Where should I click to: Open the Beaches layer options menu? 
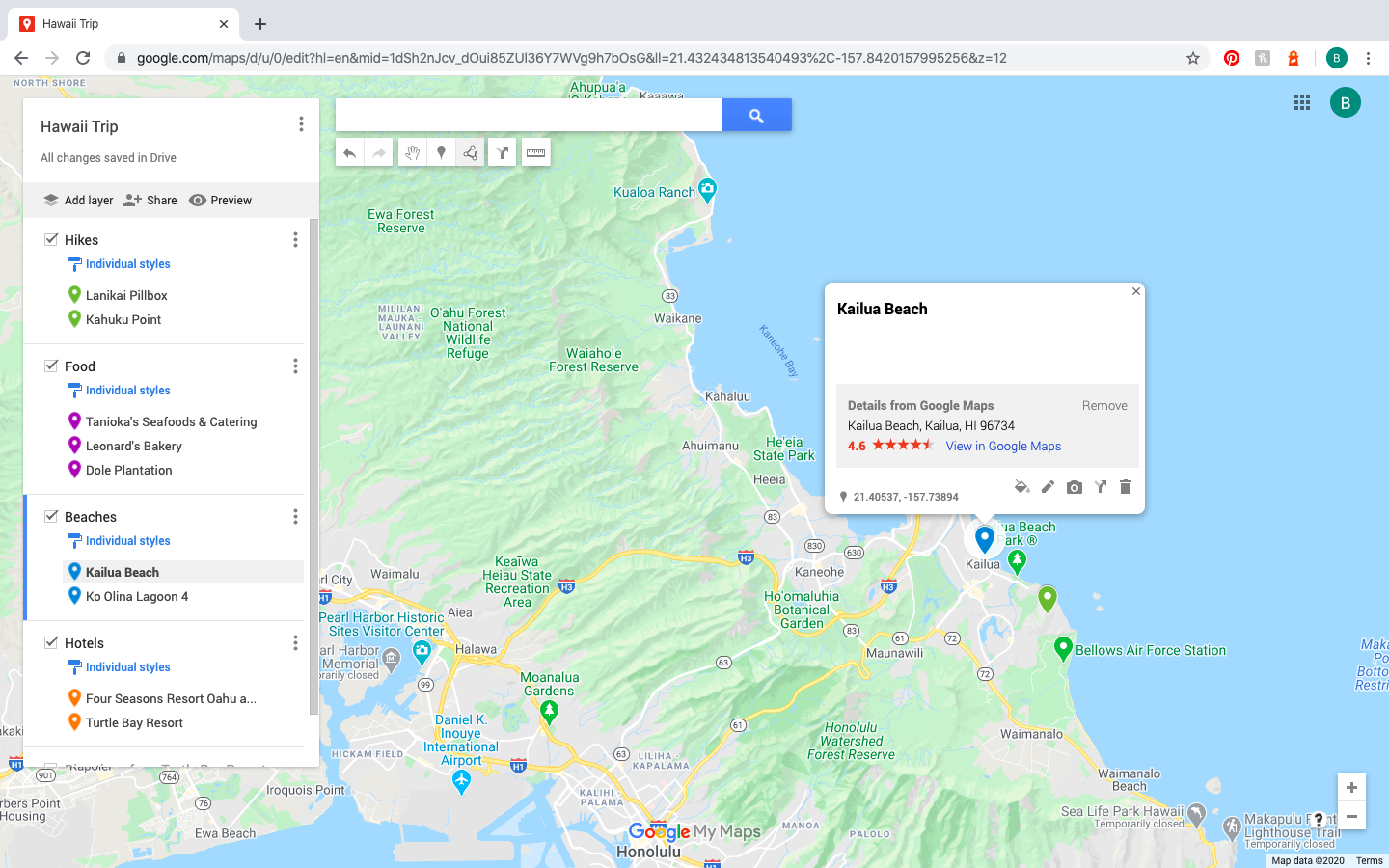point(295,517)
